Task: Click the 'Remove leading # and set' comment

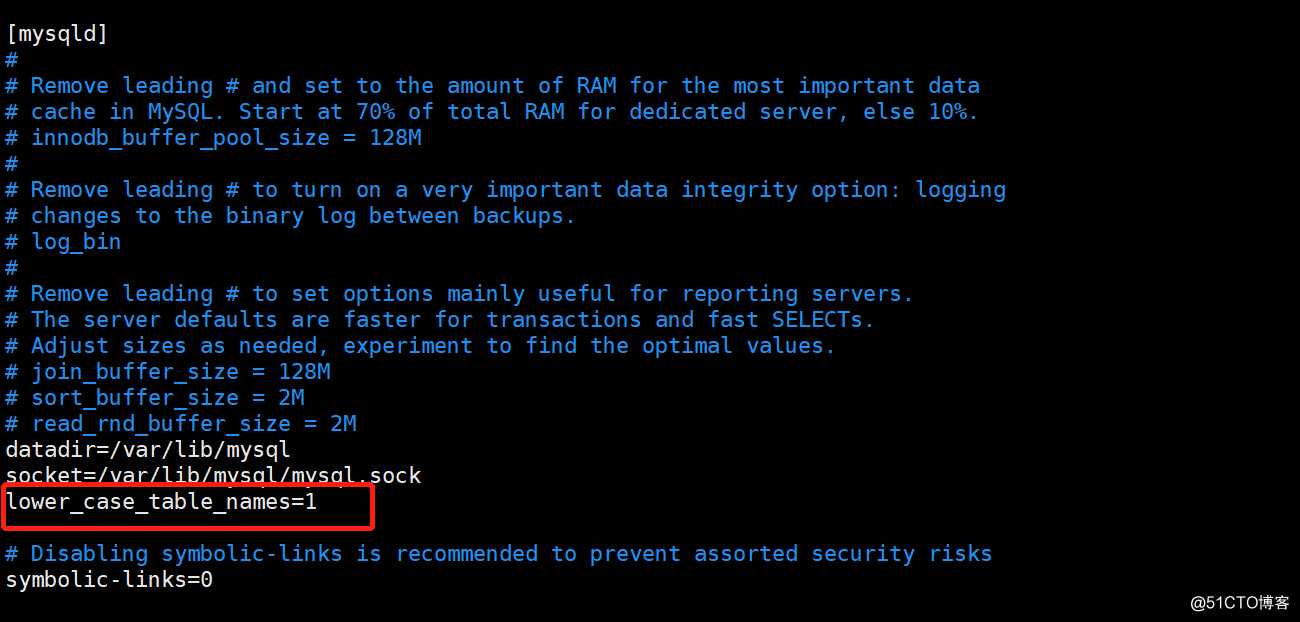Action: (493, 86)
